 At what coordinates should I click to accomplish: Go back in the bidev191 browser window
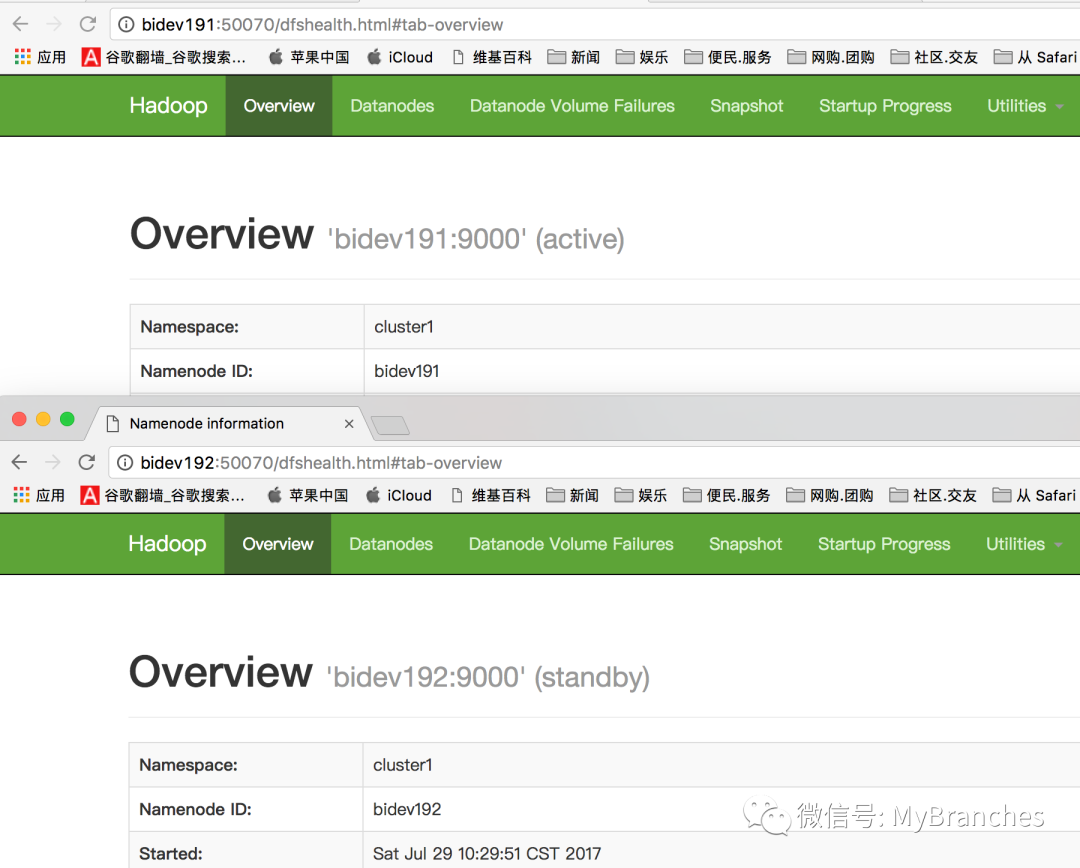(21, 24)
